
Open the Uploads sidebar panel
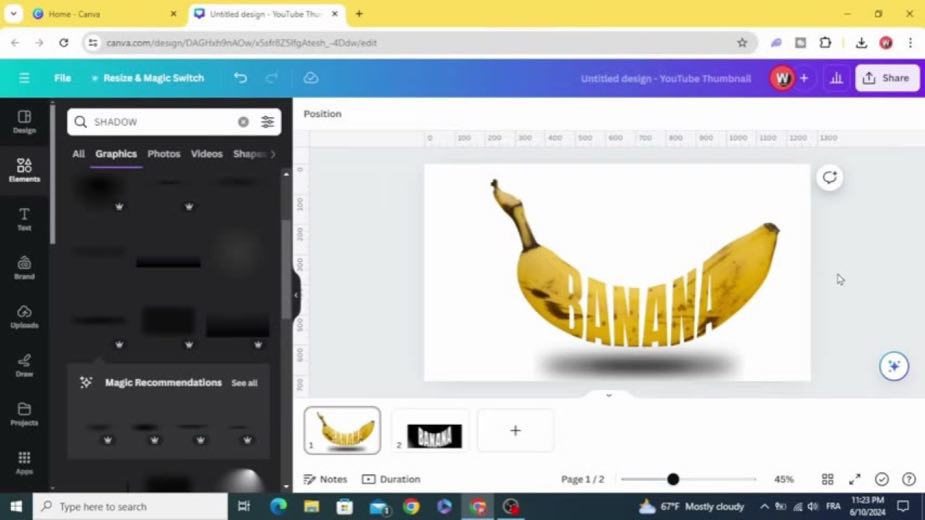tap(24, 316)
